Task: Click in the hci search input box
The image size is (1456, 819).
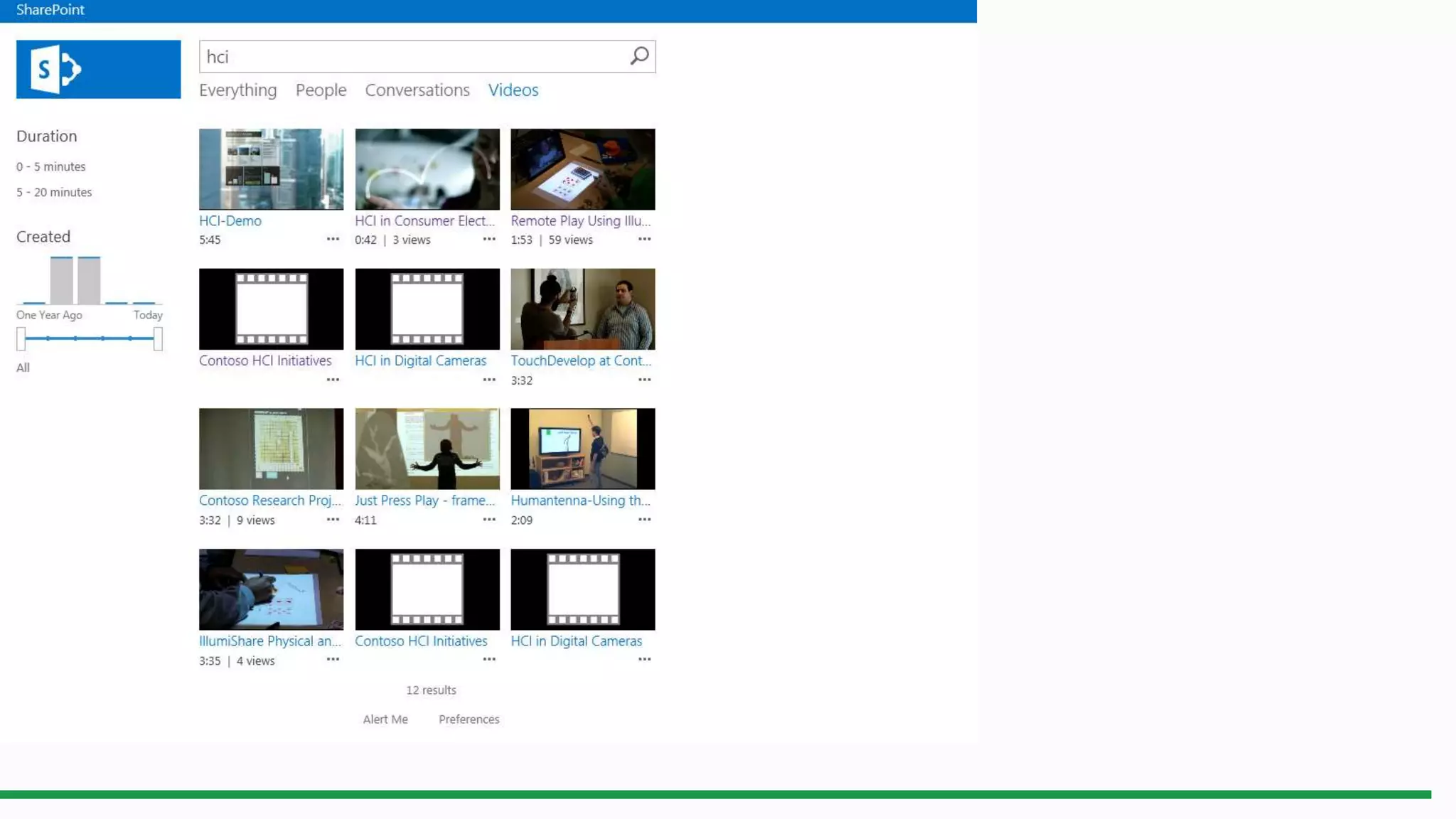Action: (x=412, y=57)
